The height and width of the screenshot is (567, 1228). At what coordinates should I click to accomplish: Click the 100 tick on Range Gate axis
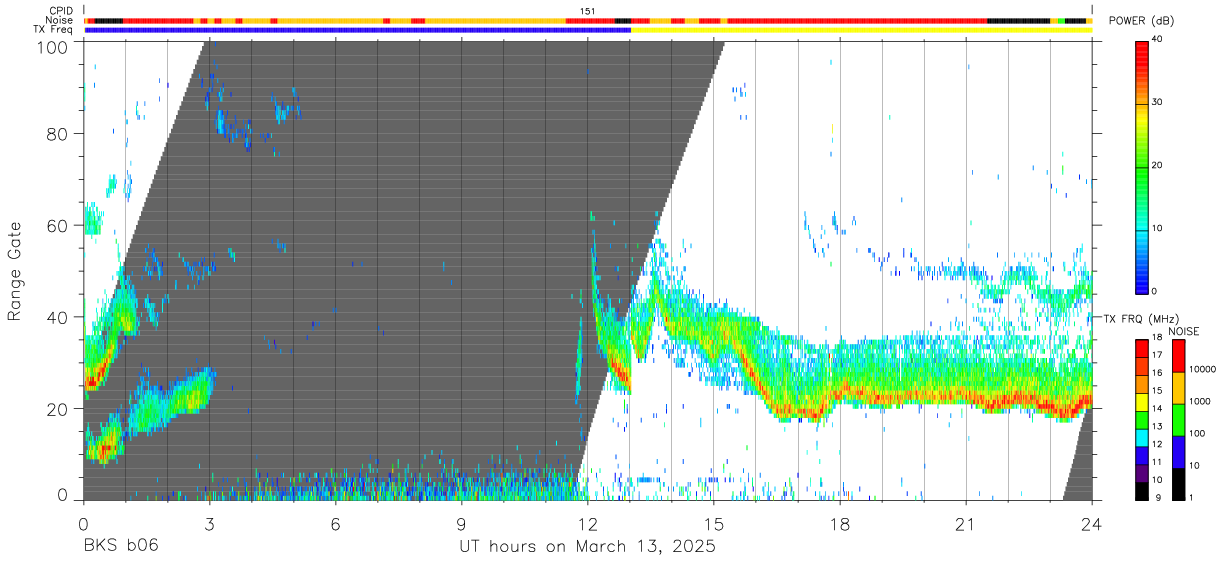[53, 46]
